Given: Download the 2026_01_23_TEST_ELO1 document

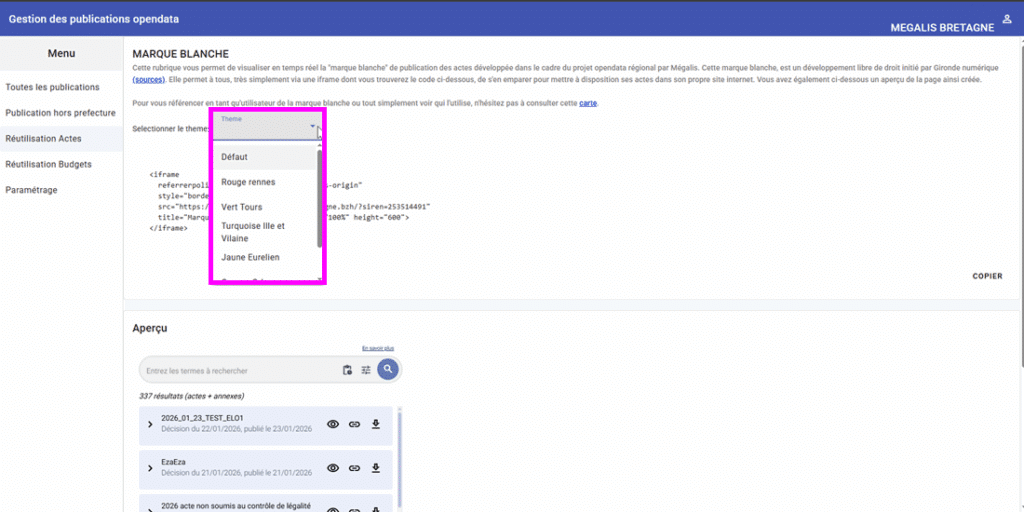Looking at the screenshot, I should pyautogui.click(x=376, y=424).
